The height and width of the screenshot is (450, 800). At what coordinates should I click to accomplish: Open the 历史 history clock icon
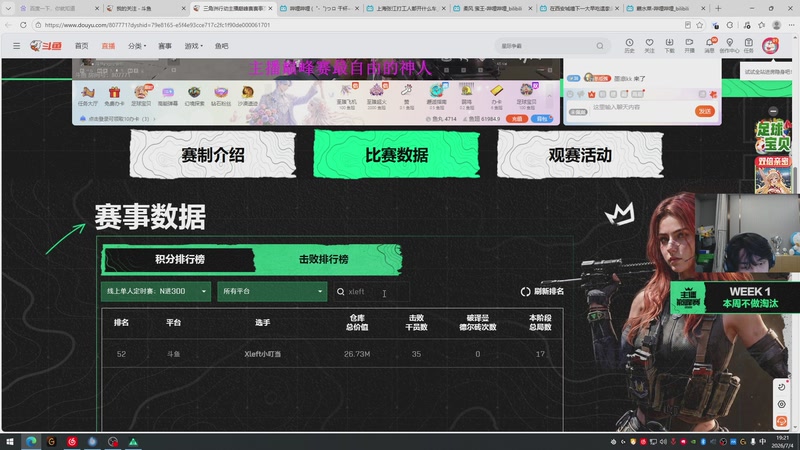coord(629,45)
